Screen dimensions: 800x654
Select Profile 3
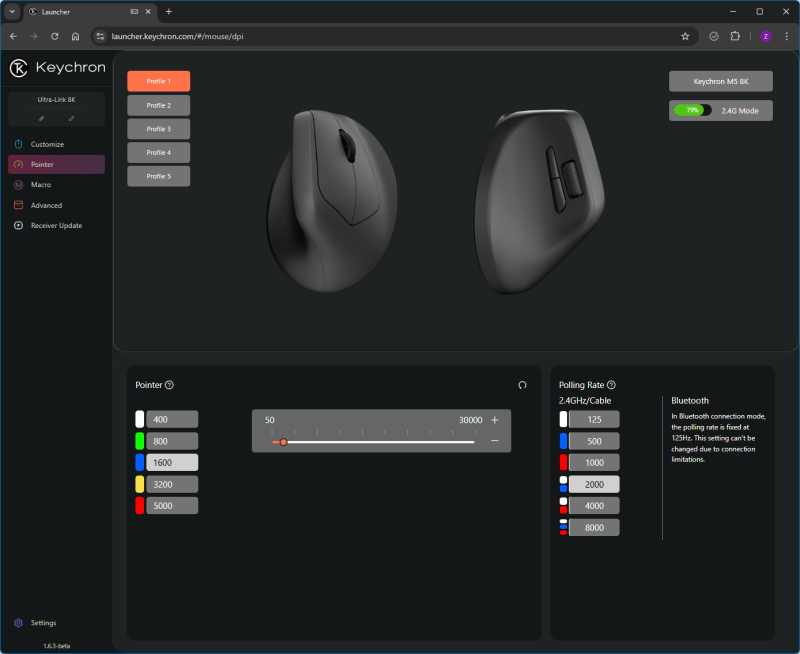pyautogui.click(x=159, y=129)
